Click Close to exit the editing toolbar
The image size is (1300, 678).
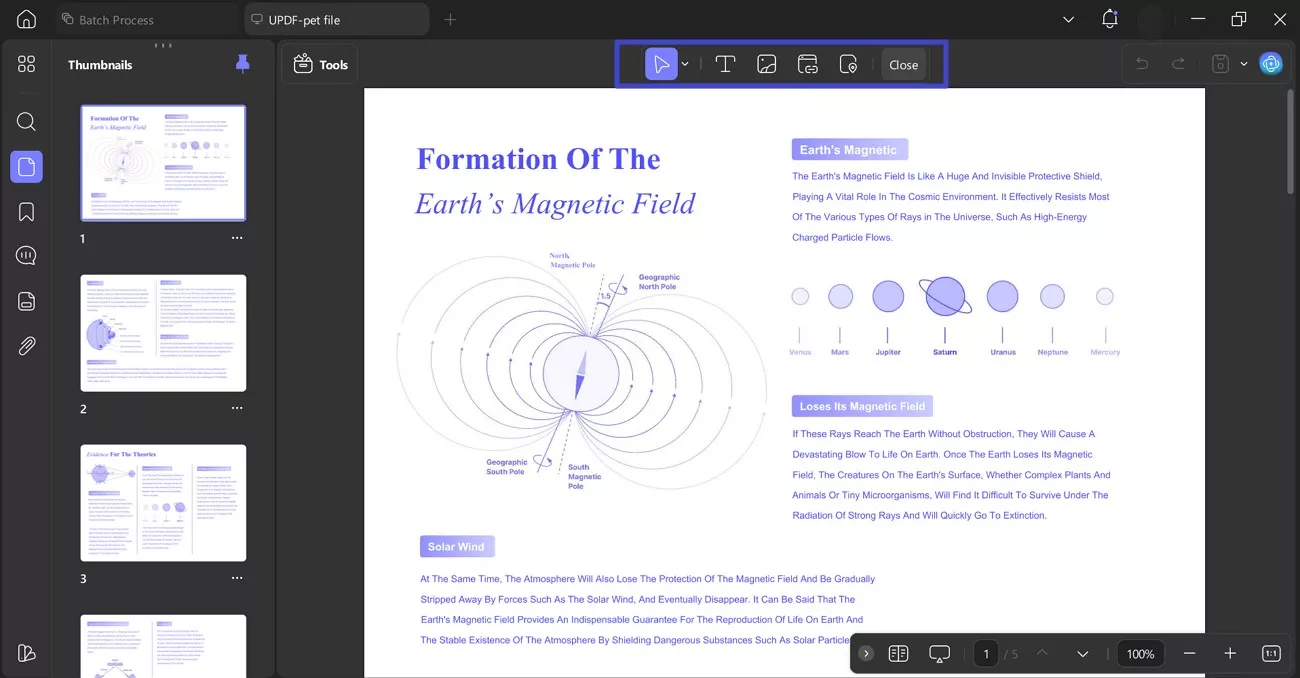(903, 63)
